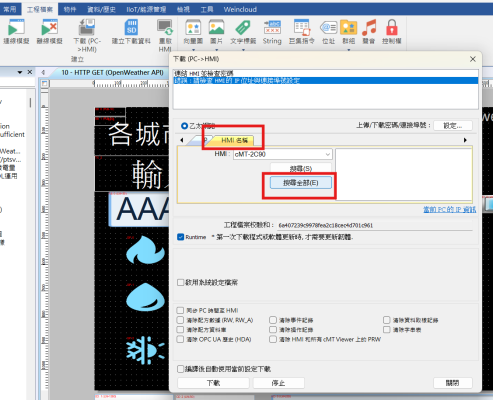The width and height of the screenshot is (493, 400).
Task: Open the 物件 ribbon tab
Action: 70,9
